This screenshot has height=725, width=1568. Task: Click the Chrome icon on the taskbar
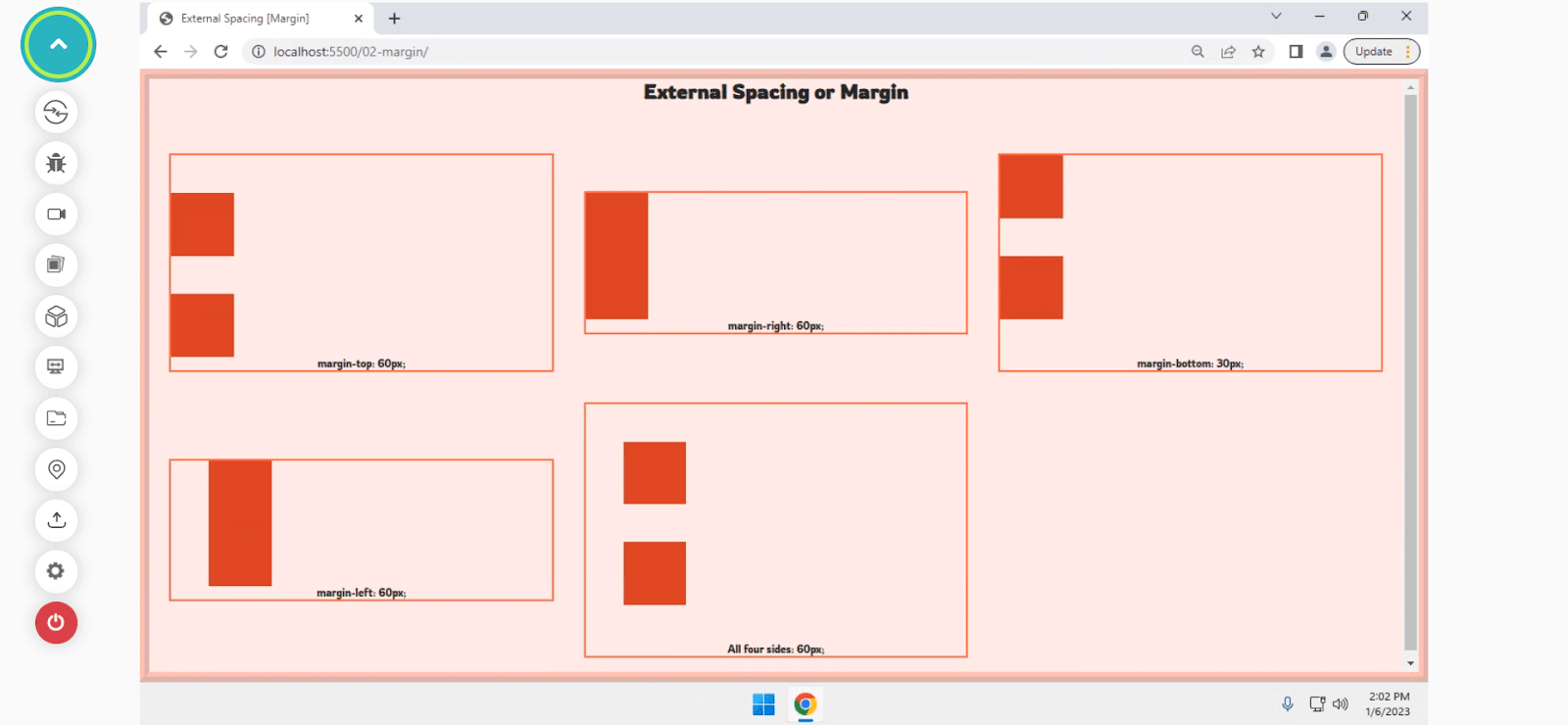[x=806, y=704]
